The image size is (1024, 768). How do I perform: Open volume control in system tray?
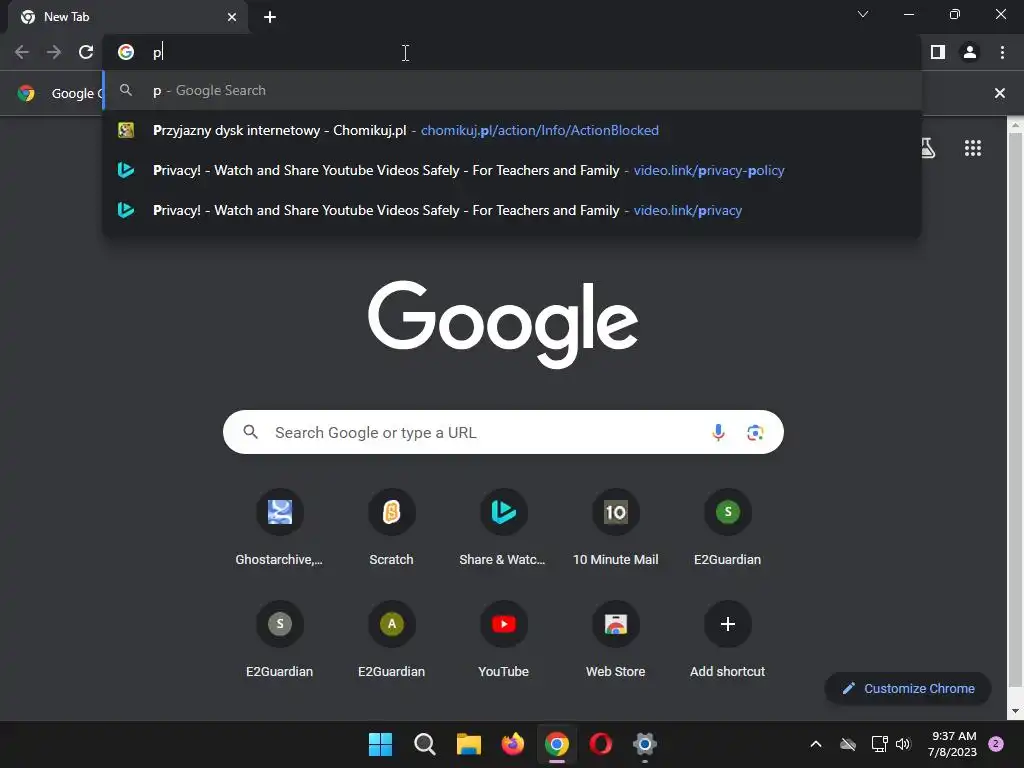903,744
